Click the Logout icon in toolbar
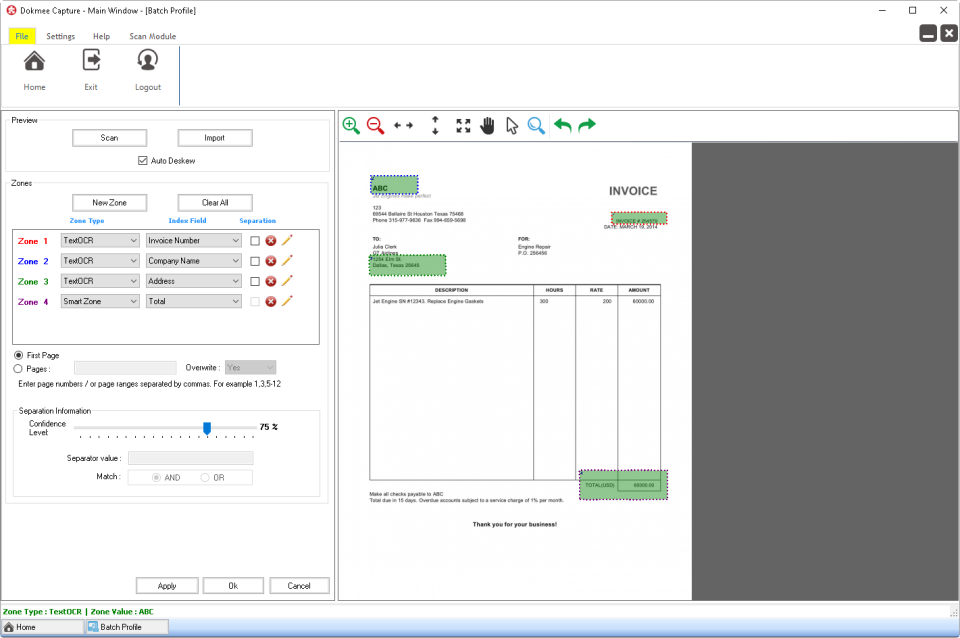Viewport: 960px width, 638px height. [148, 70]
